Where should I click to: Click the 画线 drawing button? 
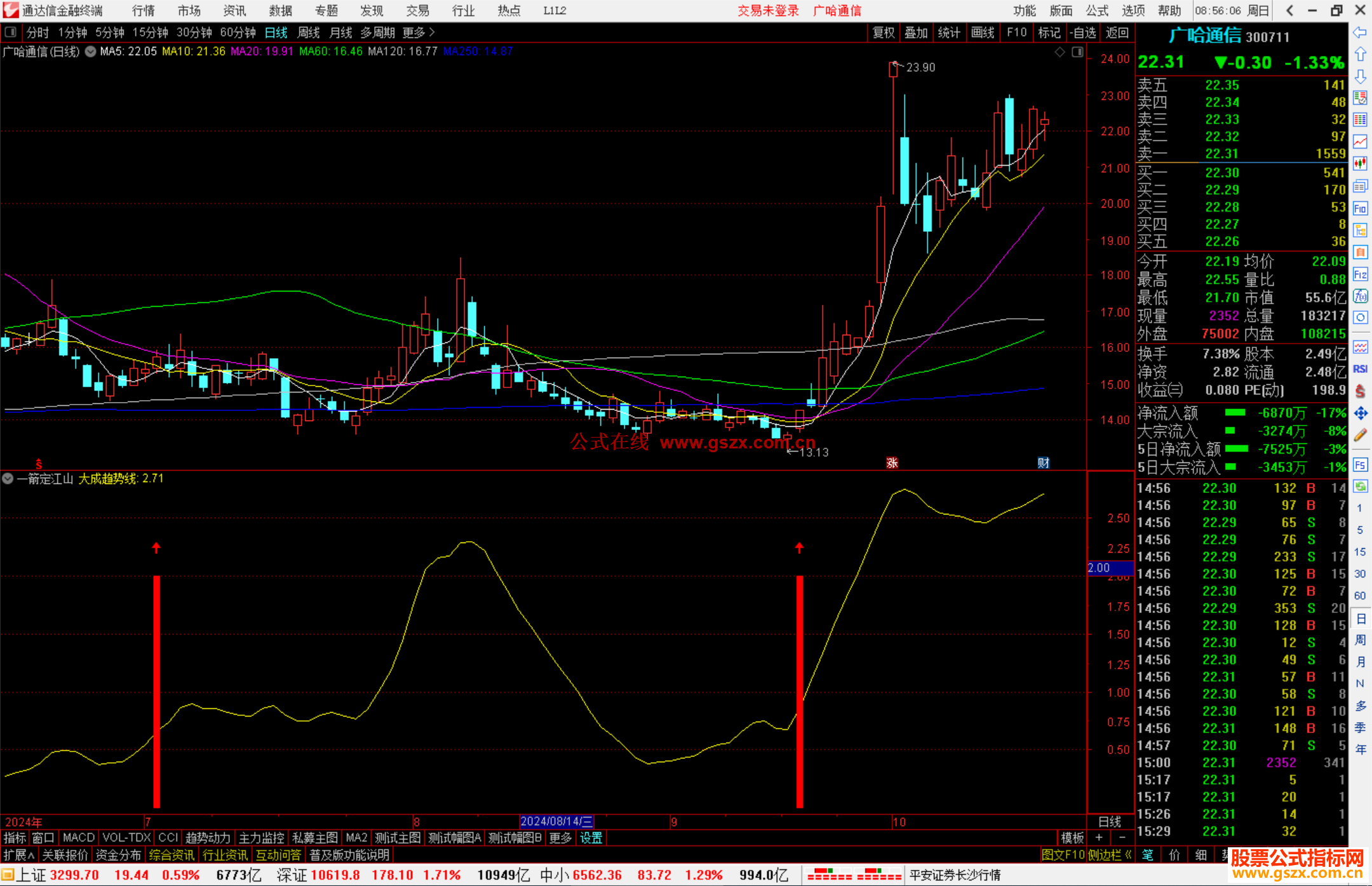pos(983,32)
